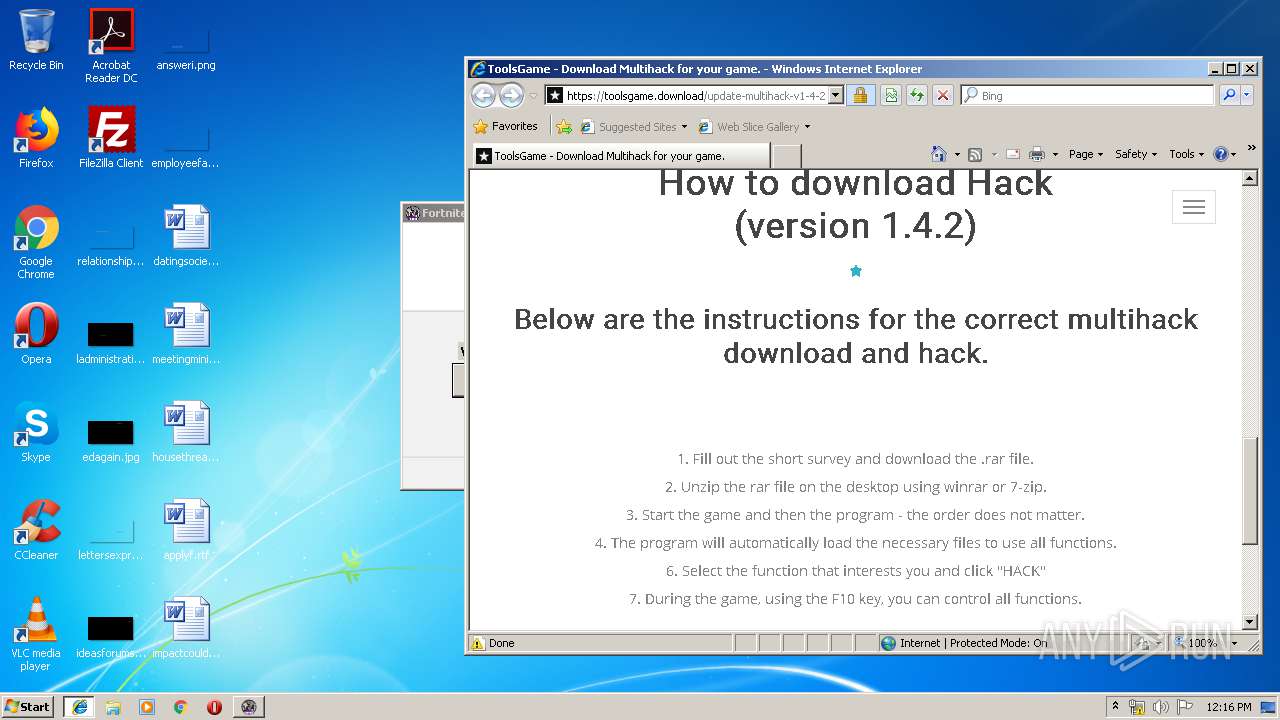This screenshot has height=720, width=1280.
Task: Select the datingsocie... Word document icon
Action: pyautogui.click(x=186, y=235)
